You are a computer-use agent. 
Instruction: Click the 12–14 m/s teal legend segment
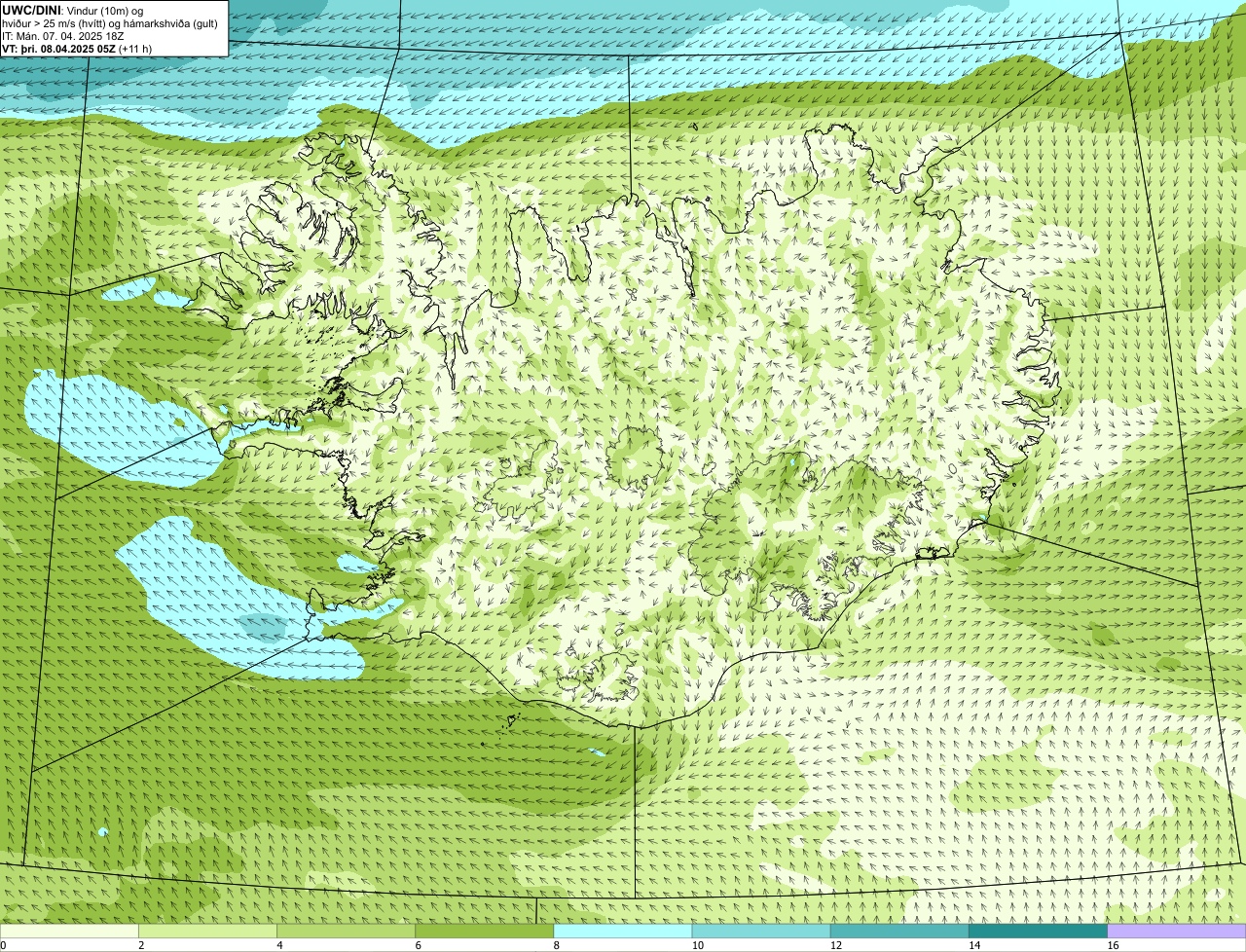tap(899, 932)
